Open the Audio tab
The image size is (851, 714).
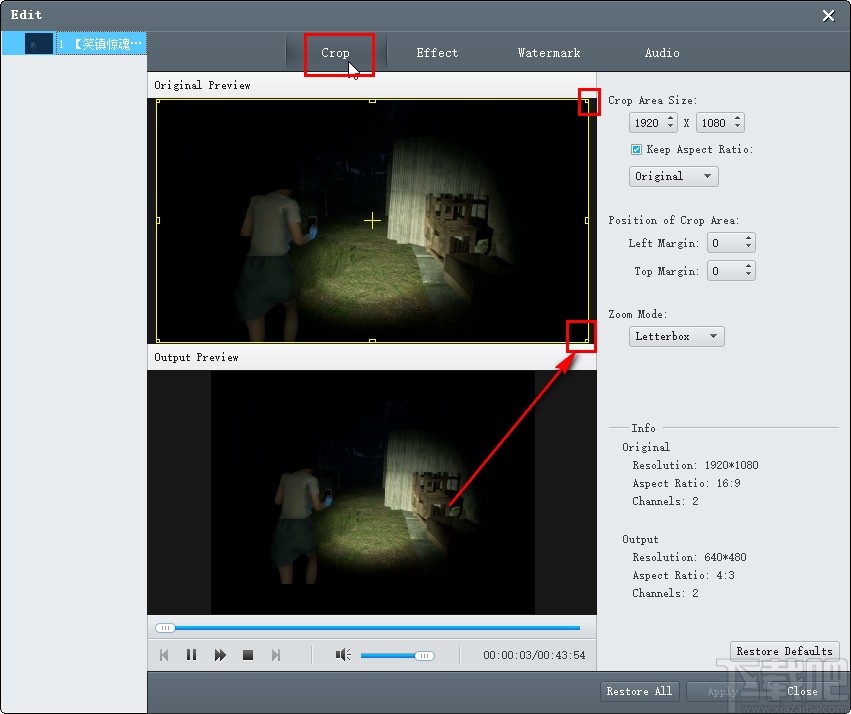point(662,53)
